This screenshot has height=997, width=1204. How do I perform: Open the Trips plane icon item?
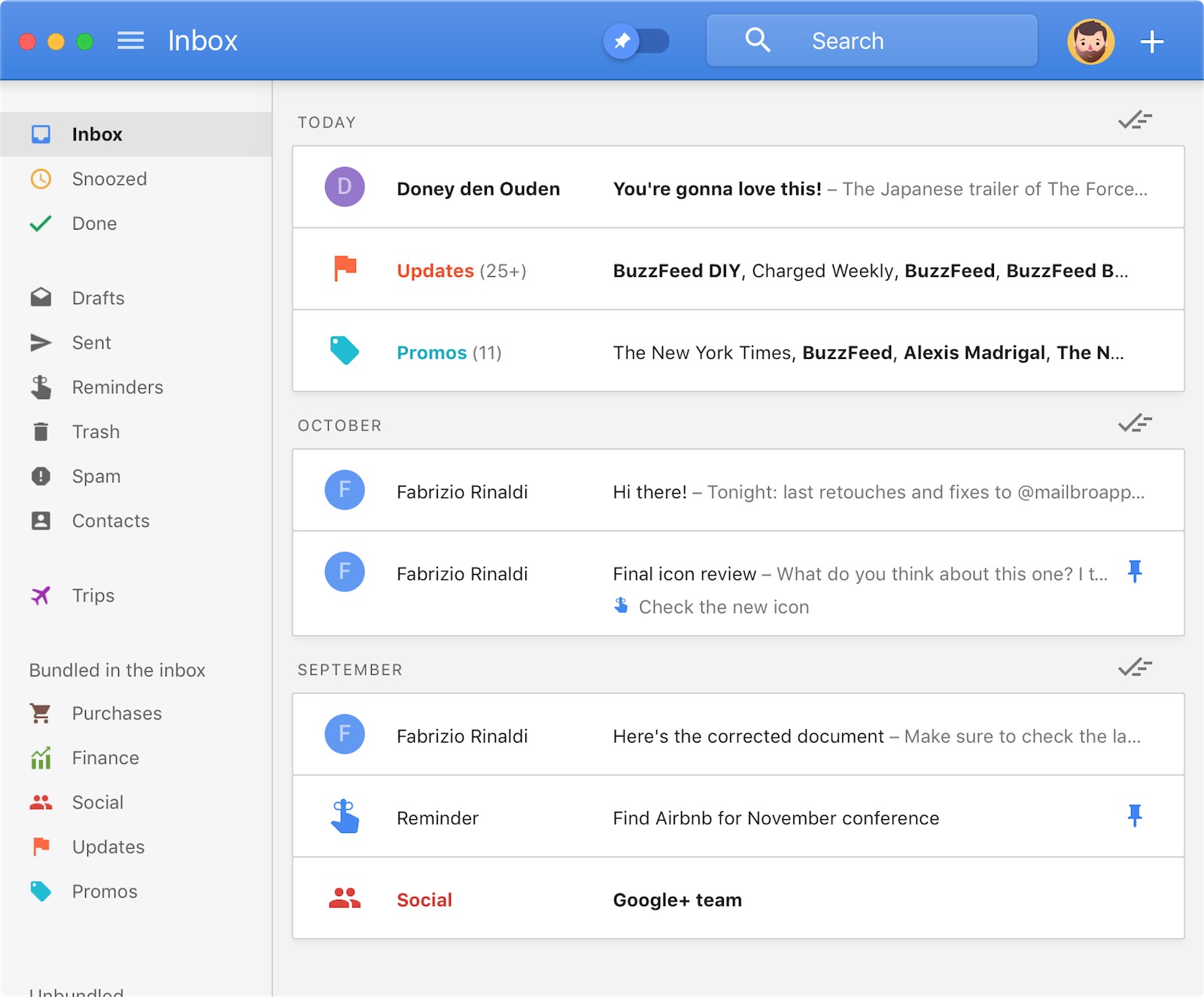pyautogui.click(x=41, y=596)
